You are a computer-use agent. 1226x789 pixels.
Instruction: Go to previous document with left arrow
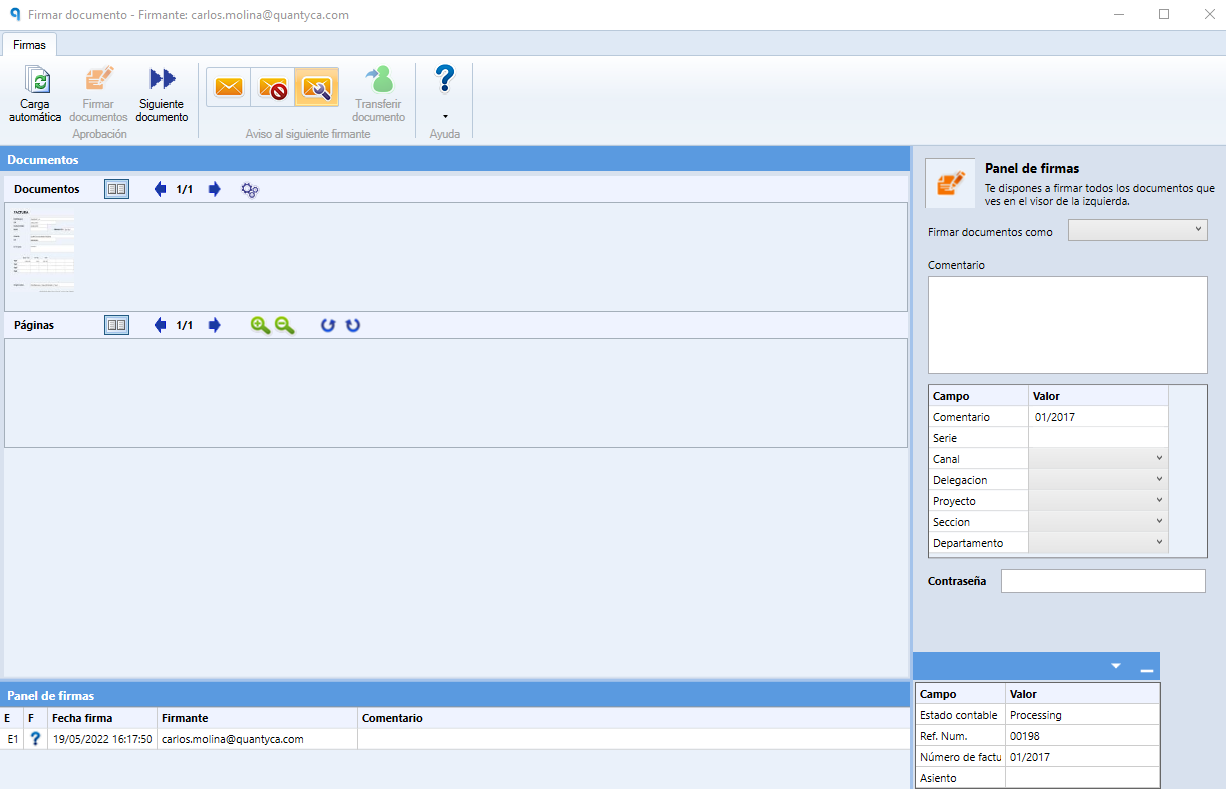pos(161,189)
